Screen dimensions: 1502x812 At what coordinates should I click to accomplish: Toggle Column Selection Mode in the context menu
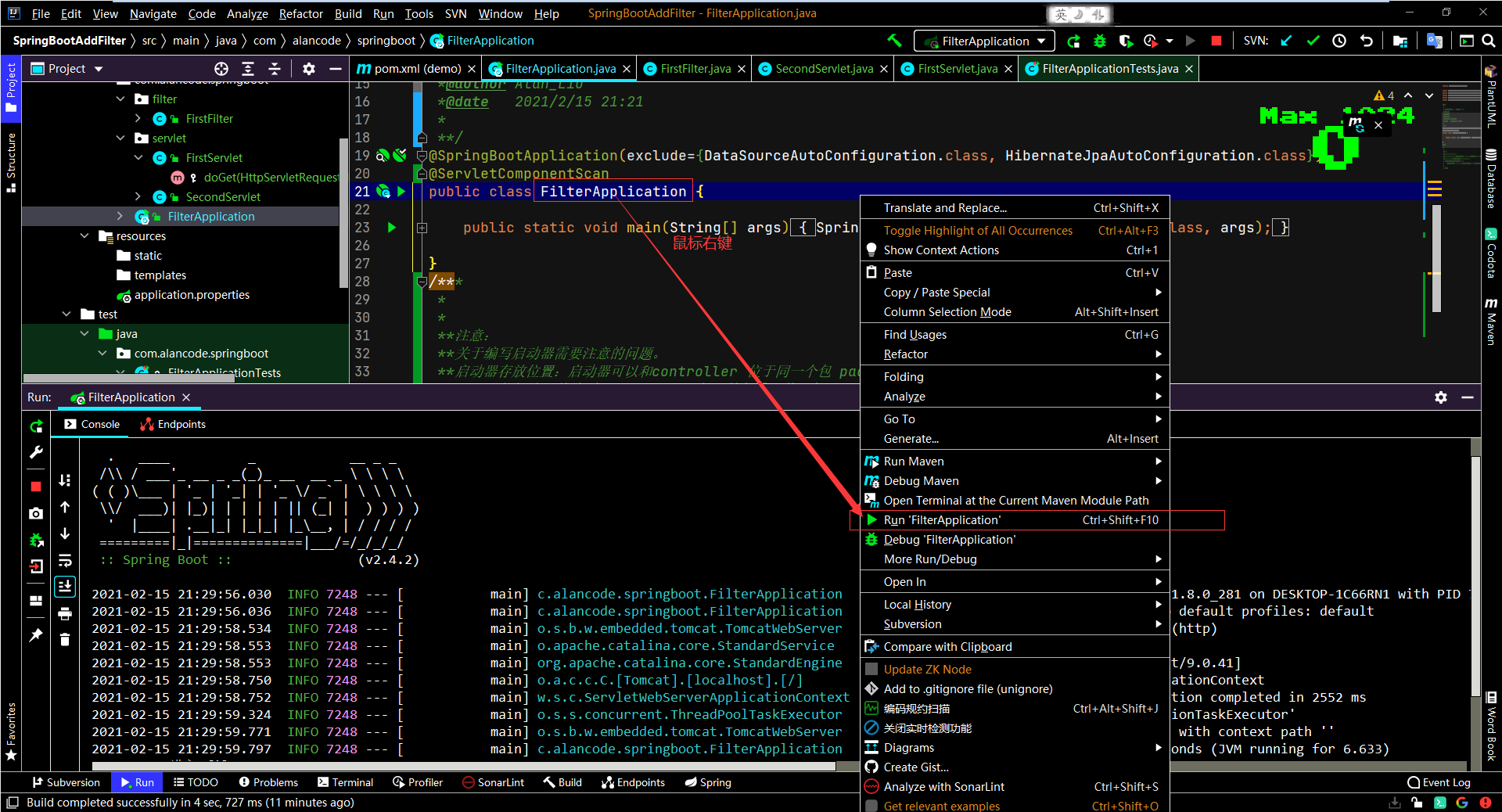(1015, 312)
